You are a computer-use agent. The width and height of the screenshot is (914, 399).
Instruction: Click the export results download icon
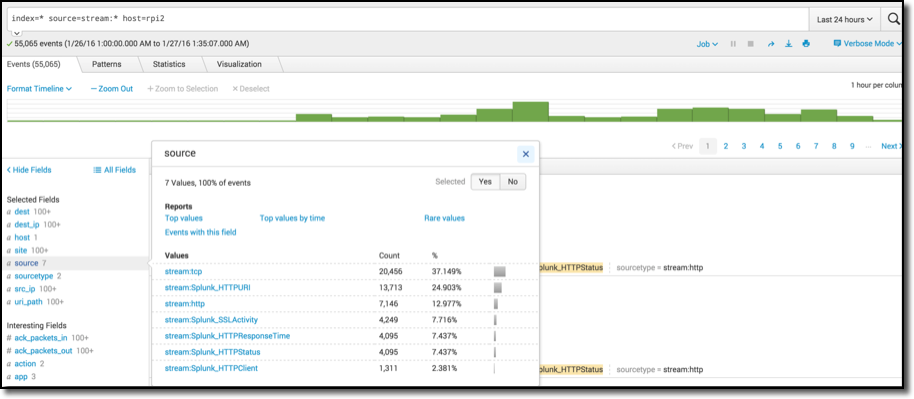pyautogui.click(x=789, y=44)
